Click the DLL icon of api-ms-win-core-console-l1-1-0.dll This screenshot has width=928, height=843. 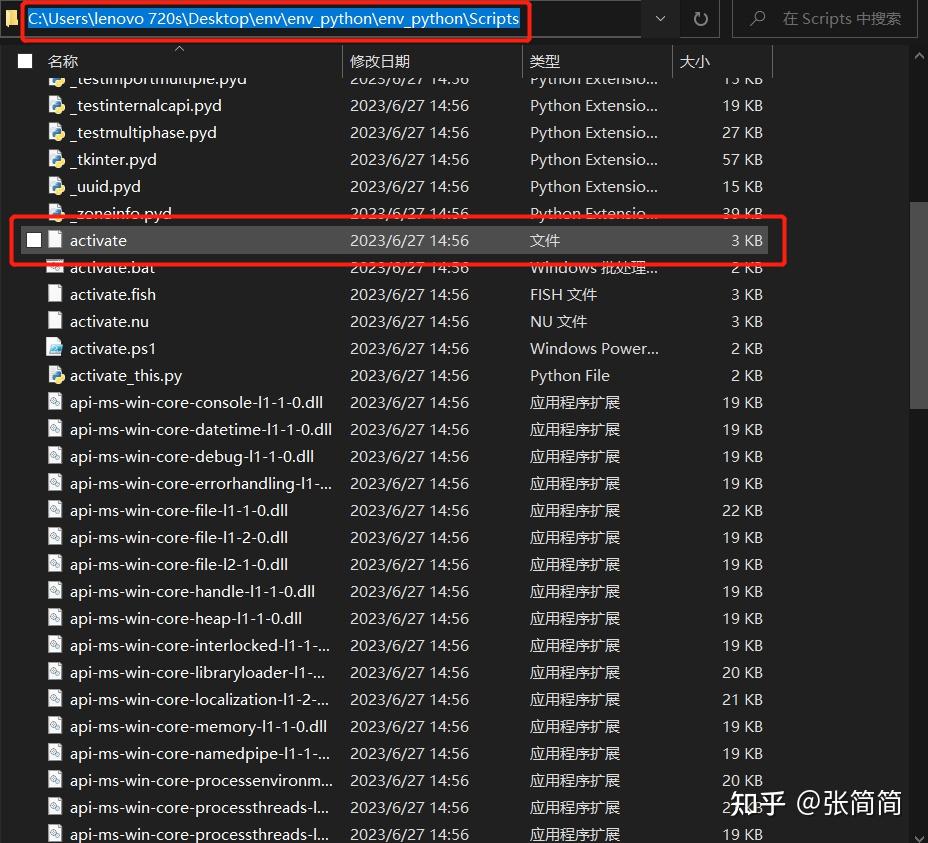tap(55, 402)
